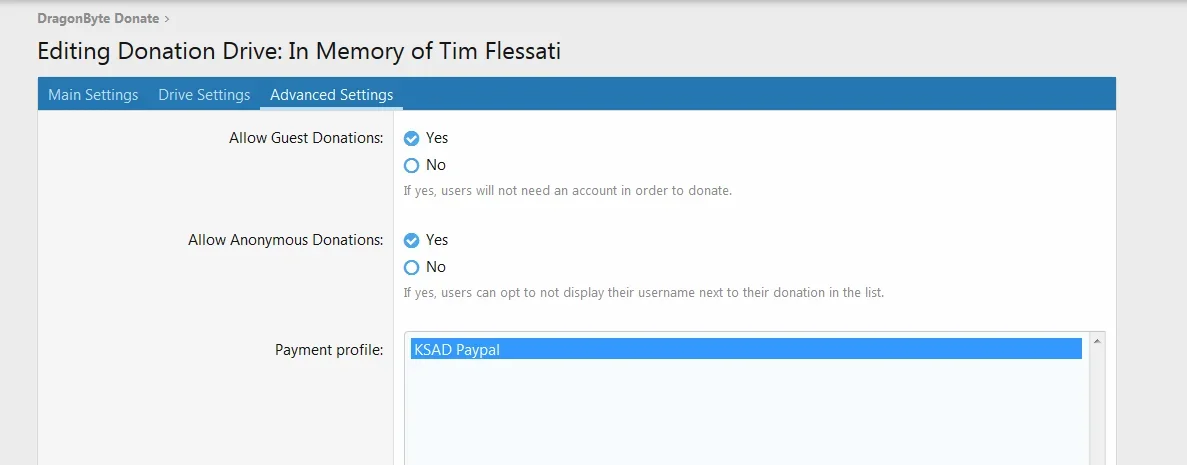Screen dimensions: 1187x465
Task: Click the breadcrumb chevron arrow
Action: 167,18
